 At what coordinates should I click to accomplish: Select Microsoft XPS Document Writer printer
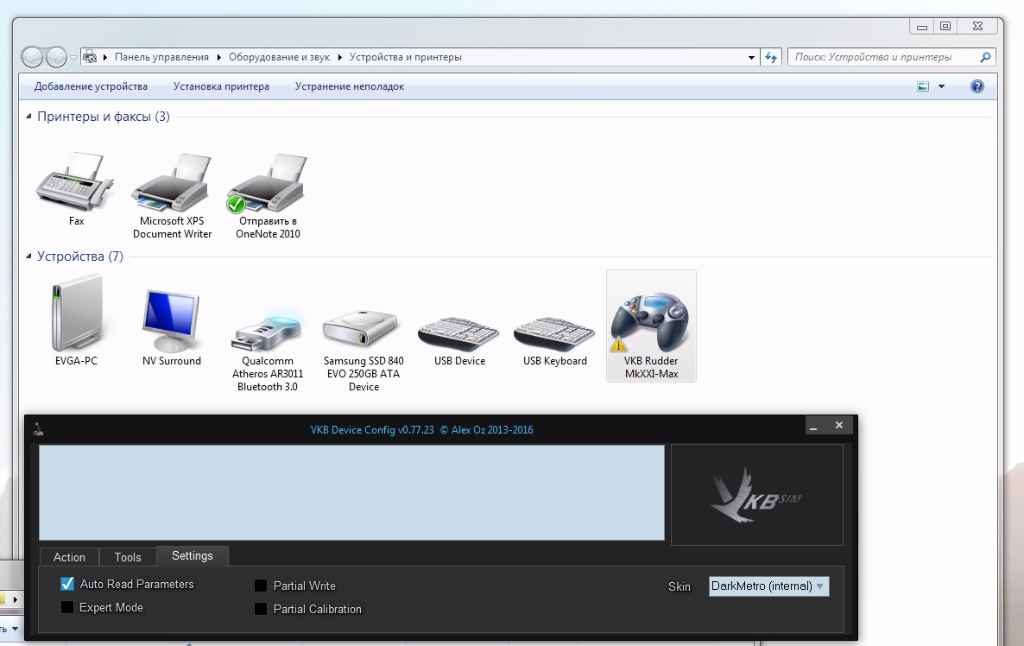(x=172, y=185)
